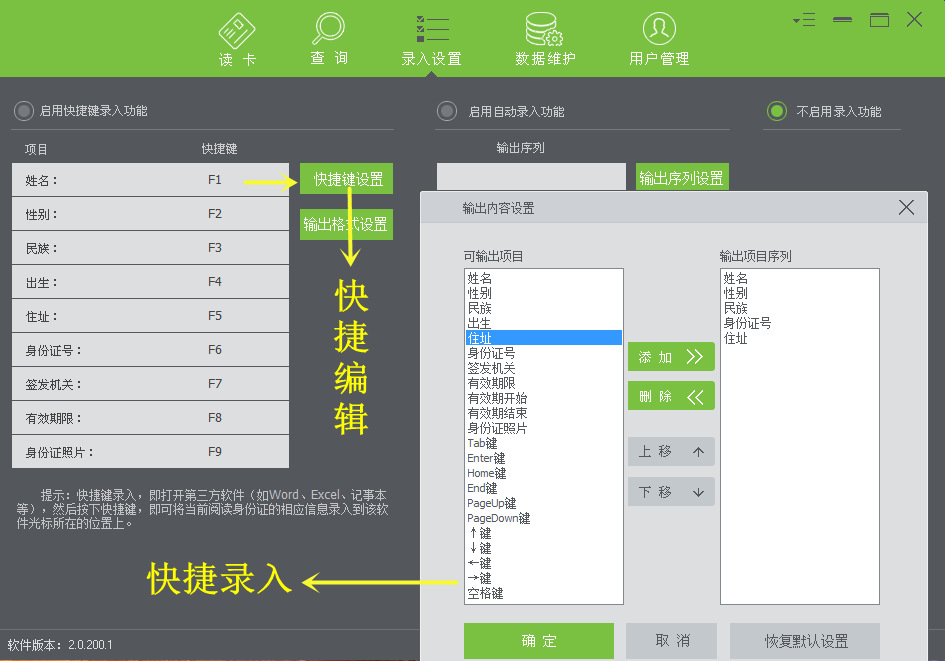Select Tab键 in the available items list

pos(480,443)
